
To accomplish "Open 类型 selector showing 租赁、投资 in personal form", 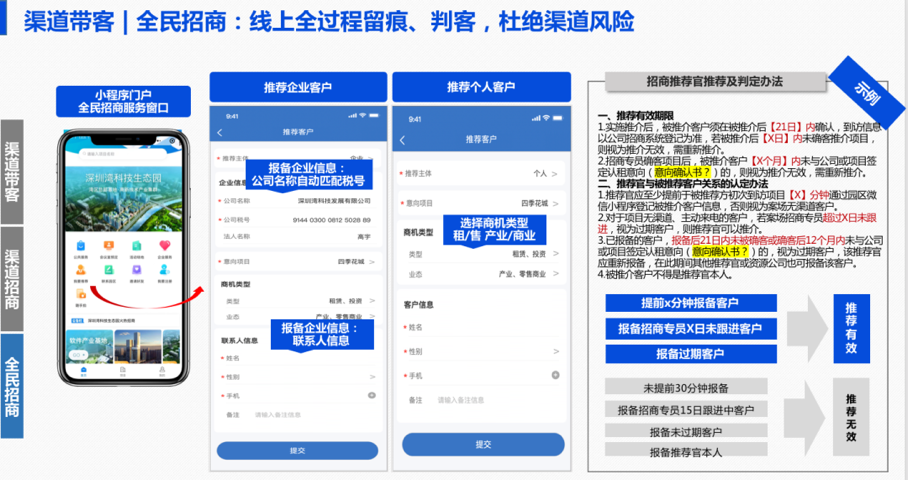I will pos(554,254).
